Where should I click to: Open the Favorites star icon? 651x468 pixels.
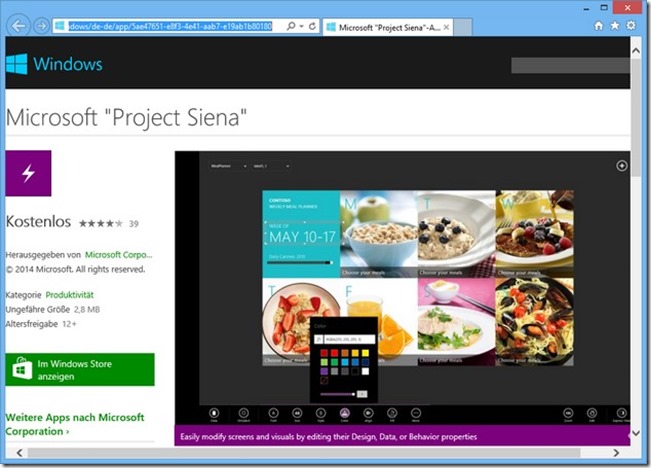click(615, 25)
